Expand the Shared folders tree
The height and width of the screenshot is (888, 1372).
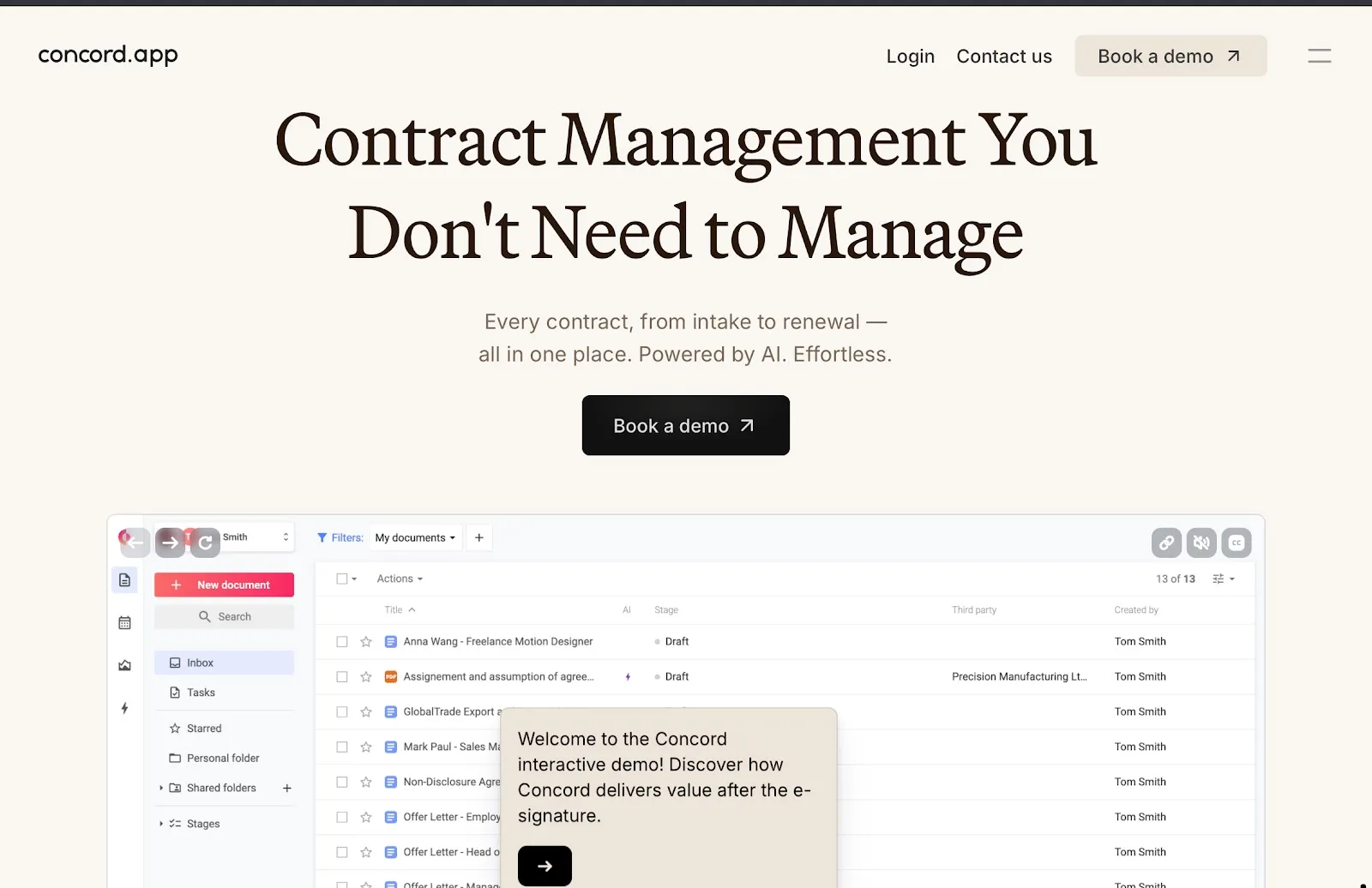point(161,788)
